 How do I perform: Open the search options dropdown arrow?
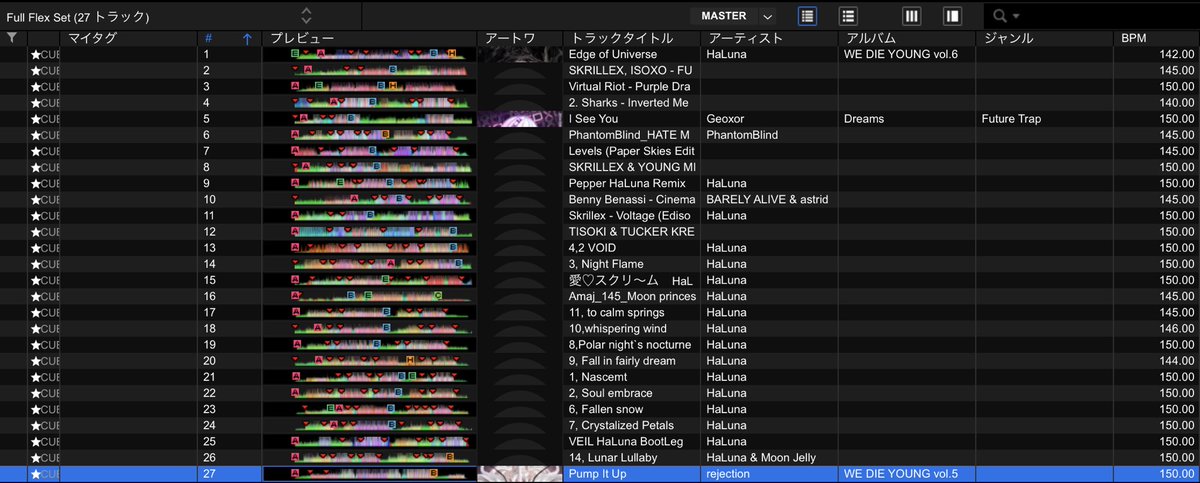coord(1017,17)
